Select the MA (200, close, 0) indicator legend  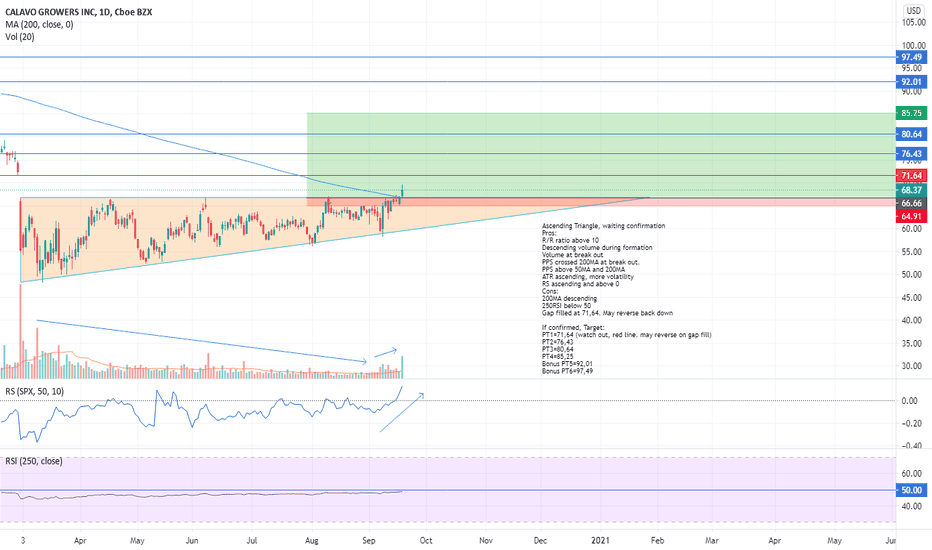tap(39, 24)
